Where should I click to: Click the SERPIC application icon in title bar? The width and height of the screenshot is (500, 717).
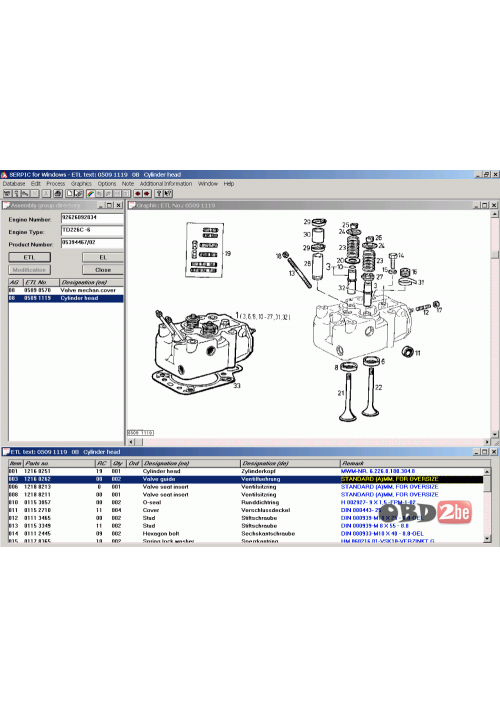(x=4, y=175)
